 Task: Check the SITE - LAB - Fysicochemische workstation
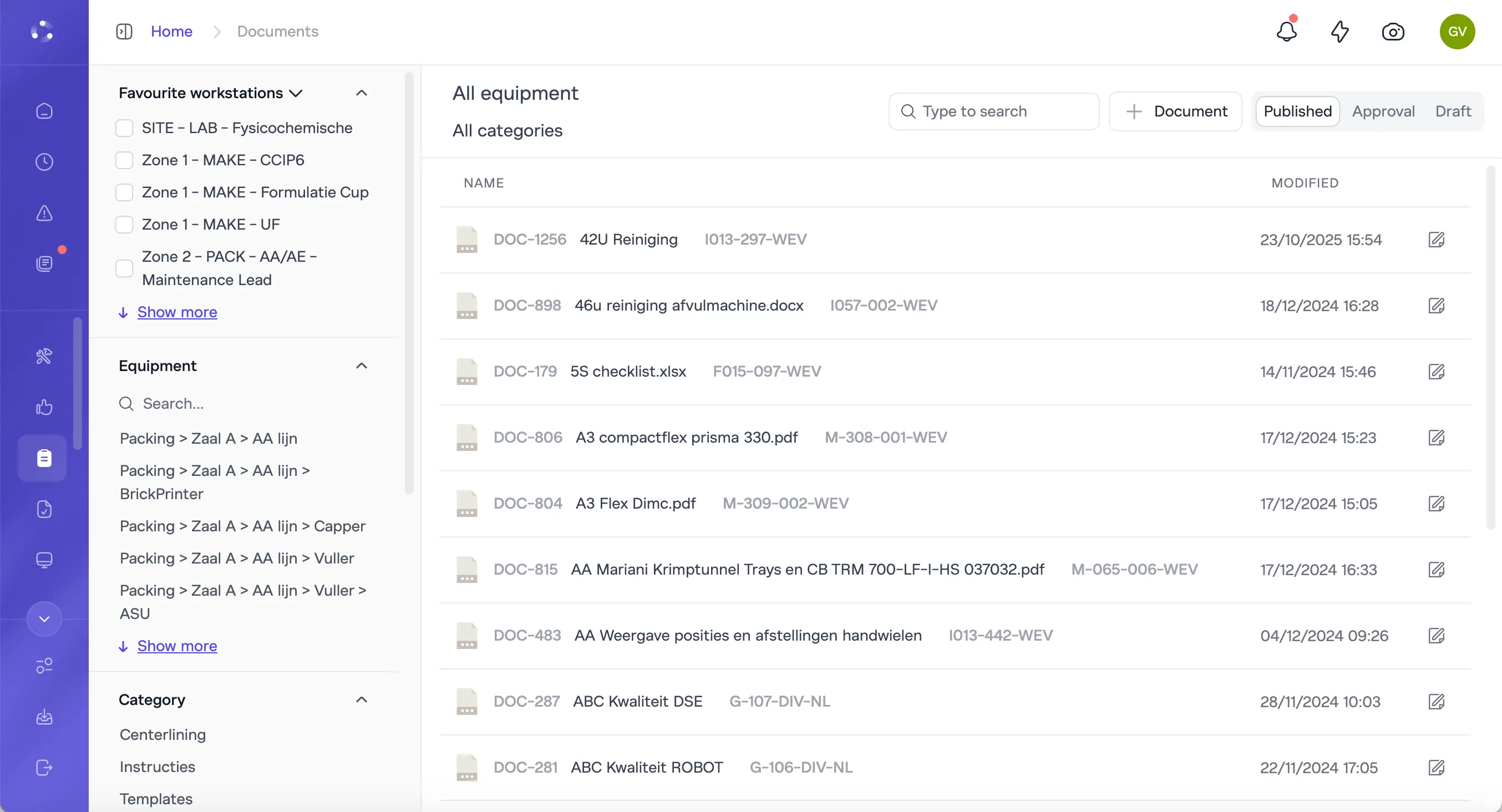[x=124, y=128]
